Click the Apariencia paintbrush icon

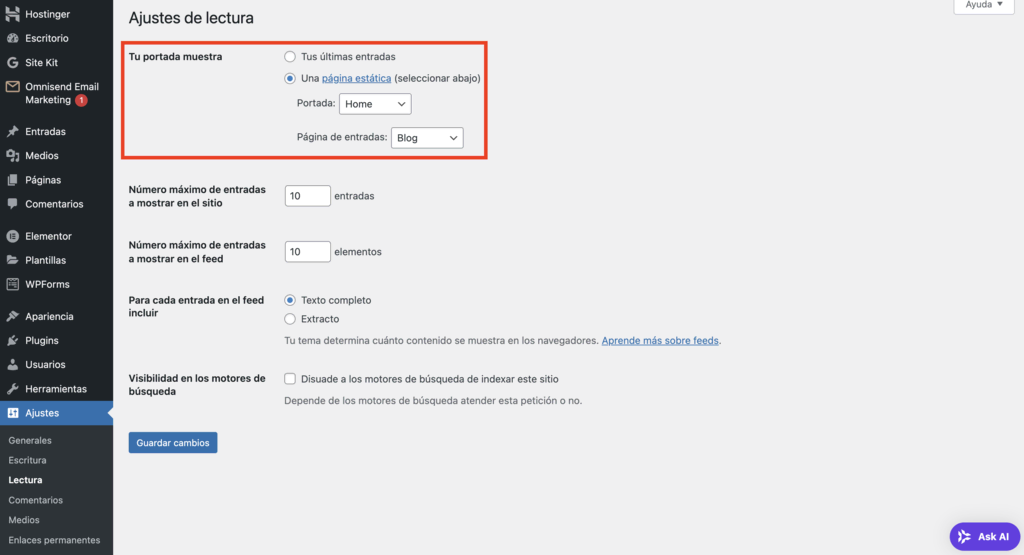point(12,316)
